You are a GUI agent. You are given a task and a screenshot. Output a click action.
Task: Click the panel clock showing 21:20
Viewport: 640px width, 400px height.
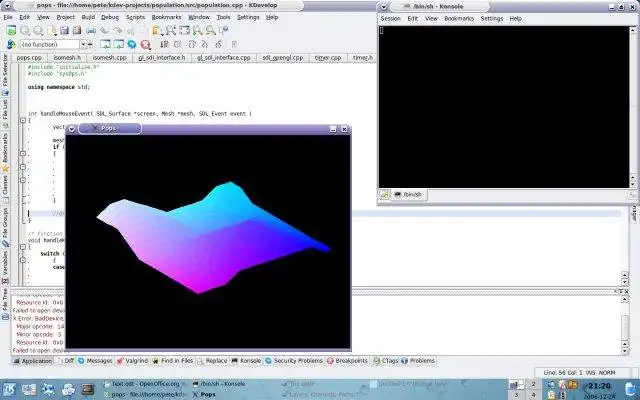[599, 386]
